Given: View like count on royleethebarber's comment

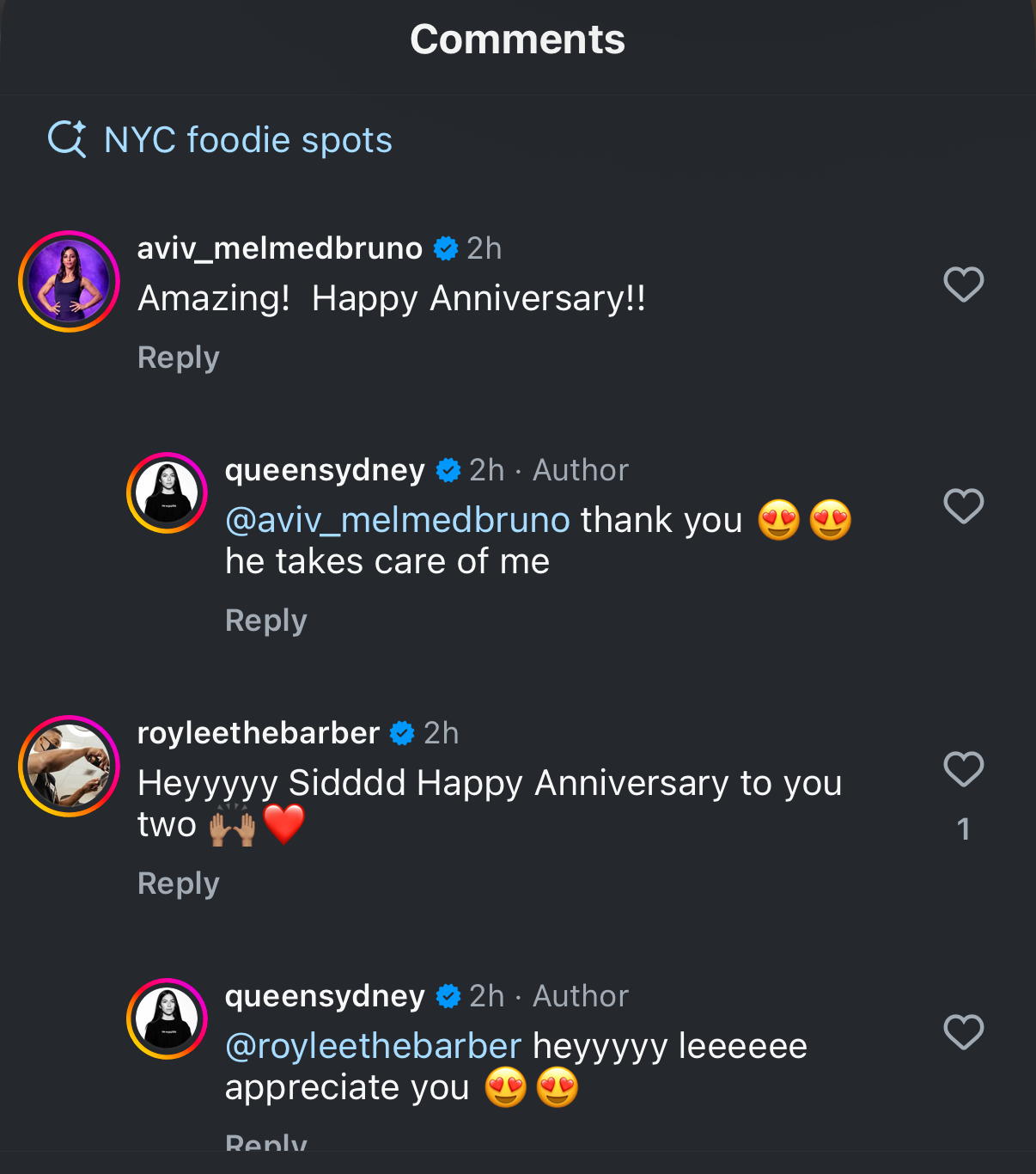Looking at the screenshot, I should click(x=964, y=829).
